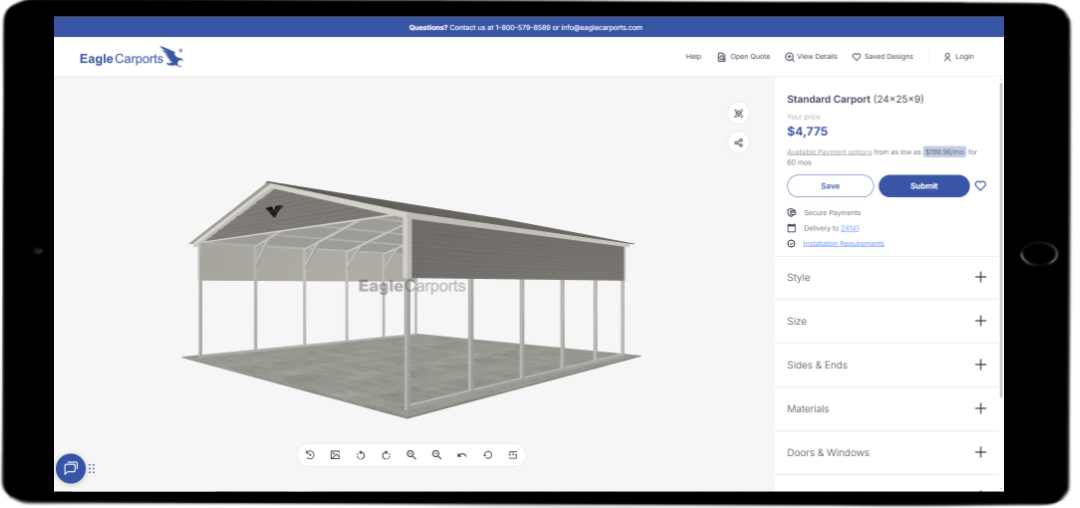The height and width of the screenshot is (508, 1080).
Task: Expand the Size section
Action: tap(887, 322)
